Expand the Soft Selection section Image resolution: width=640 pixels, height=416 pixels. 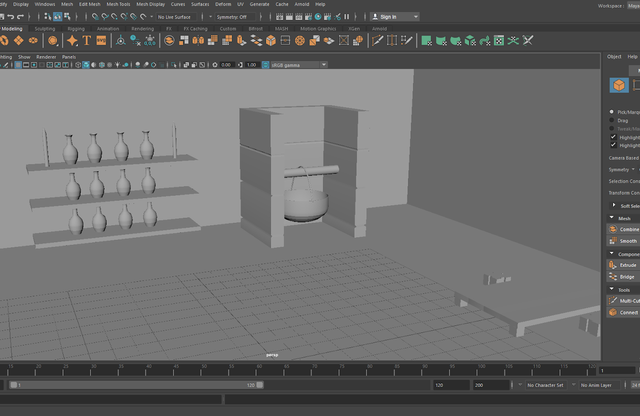613,205
